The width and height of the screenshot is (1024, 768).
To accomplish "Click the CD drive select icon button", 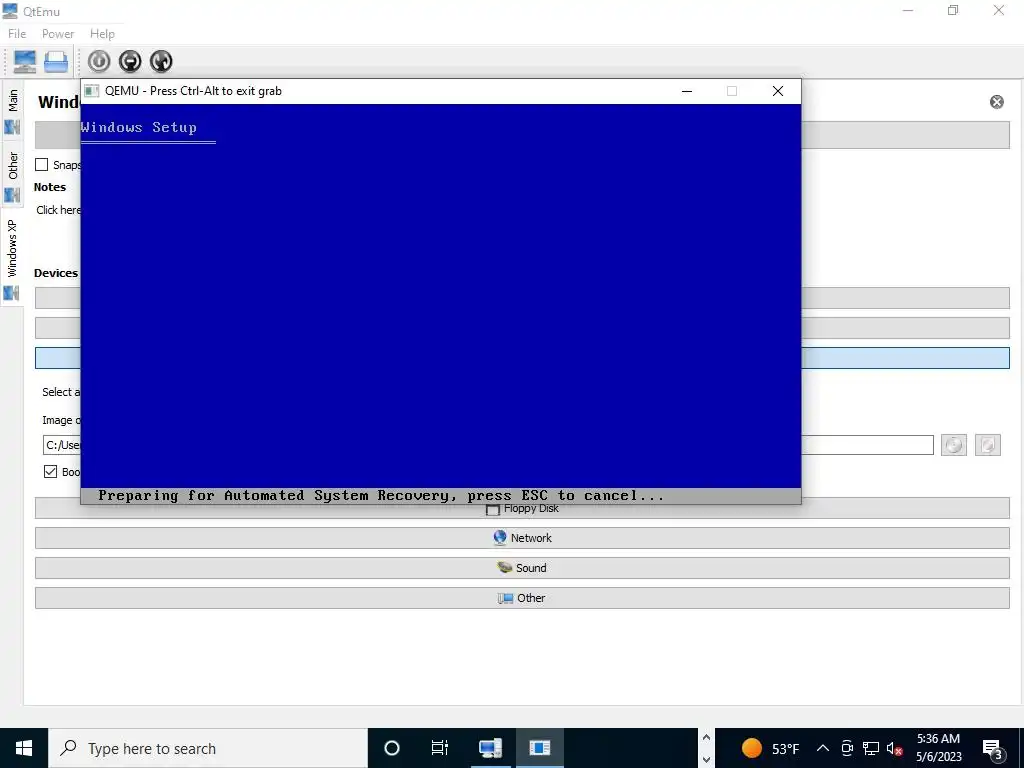I will pyautogui.click(x=954, y=445).
